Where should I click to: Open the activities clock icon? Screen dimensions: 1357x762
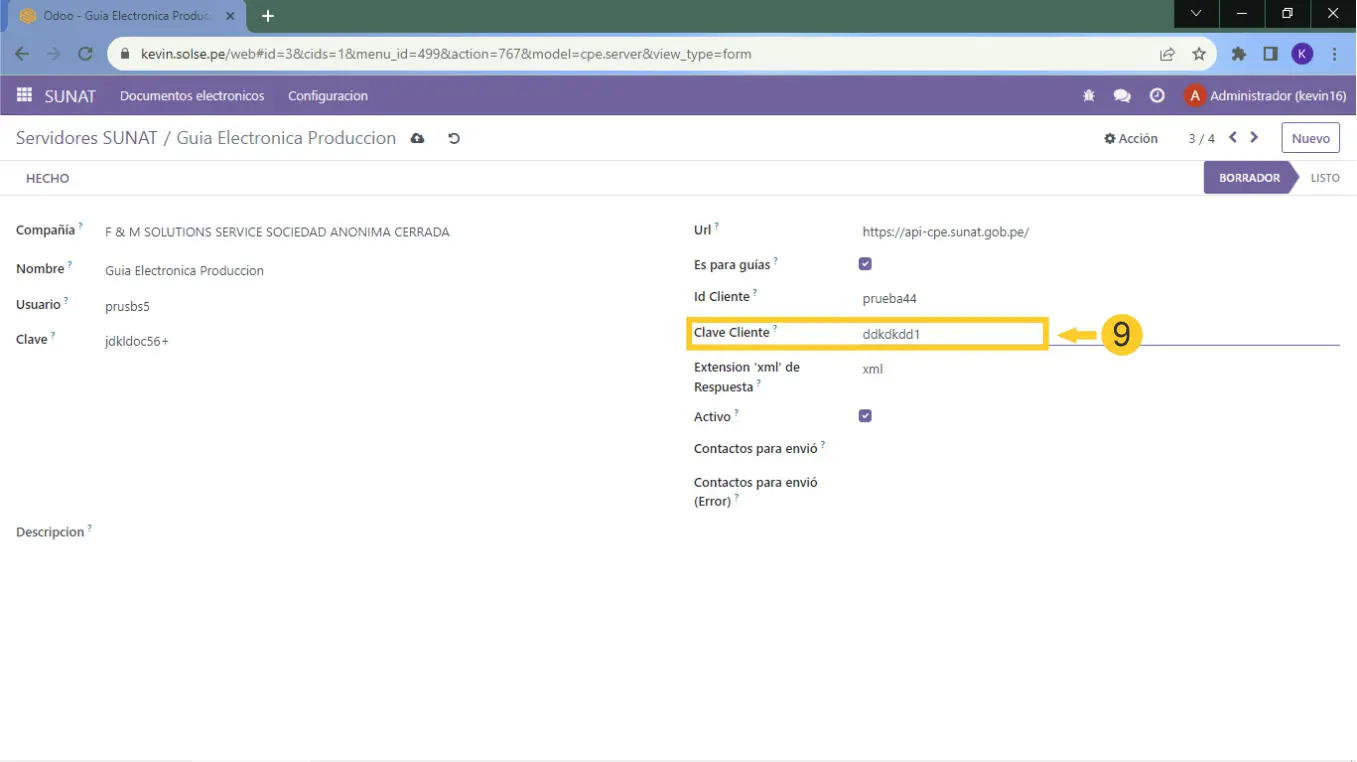[1157, 96]
